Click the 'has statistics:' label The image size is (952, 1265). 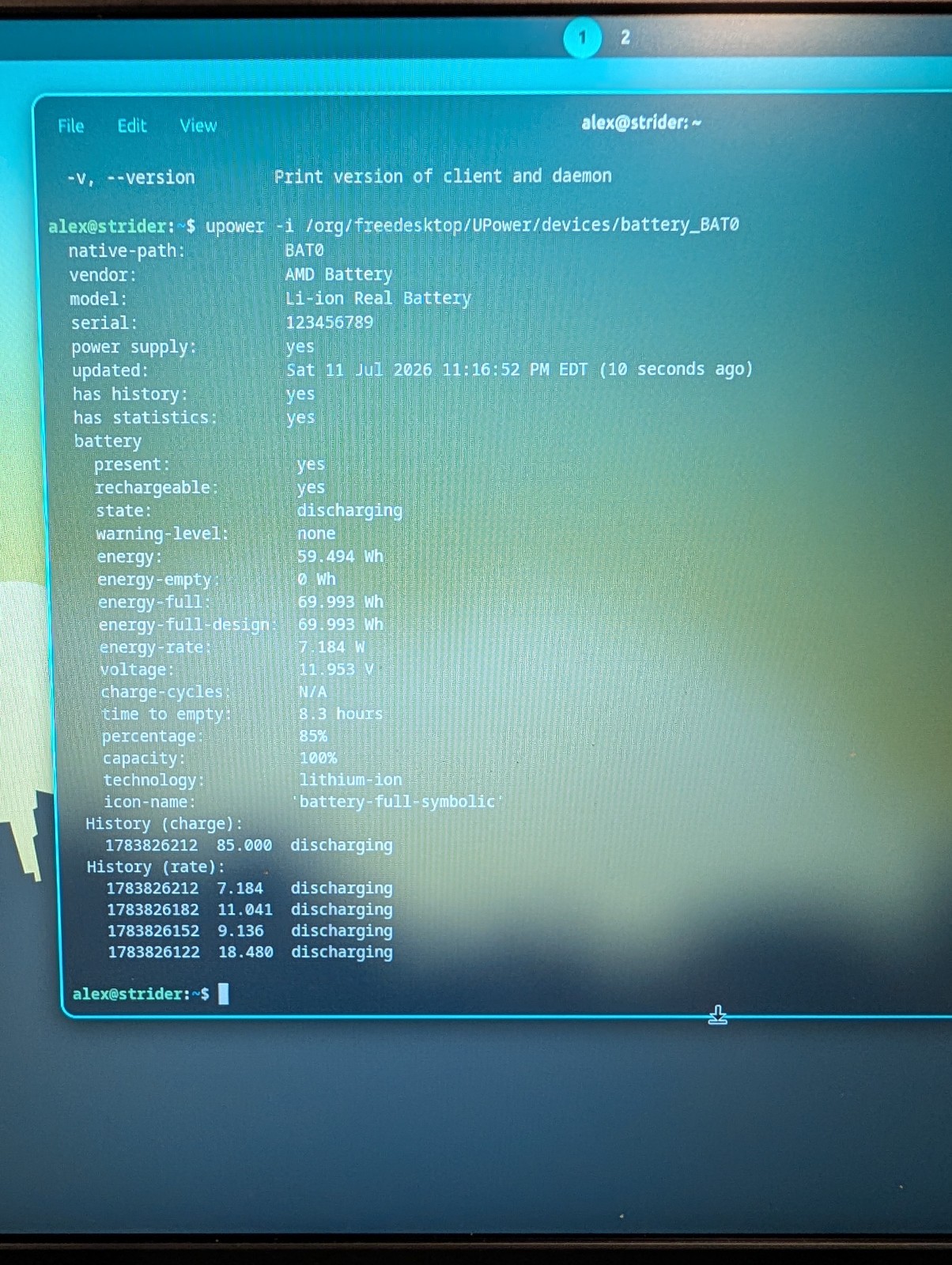click(x=145, y=417)
